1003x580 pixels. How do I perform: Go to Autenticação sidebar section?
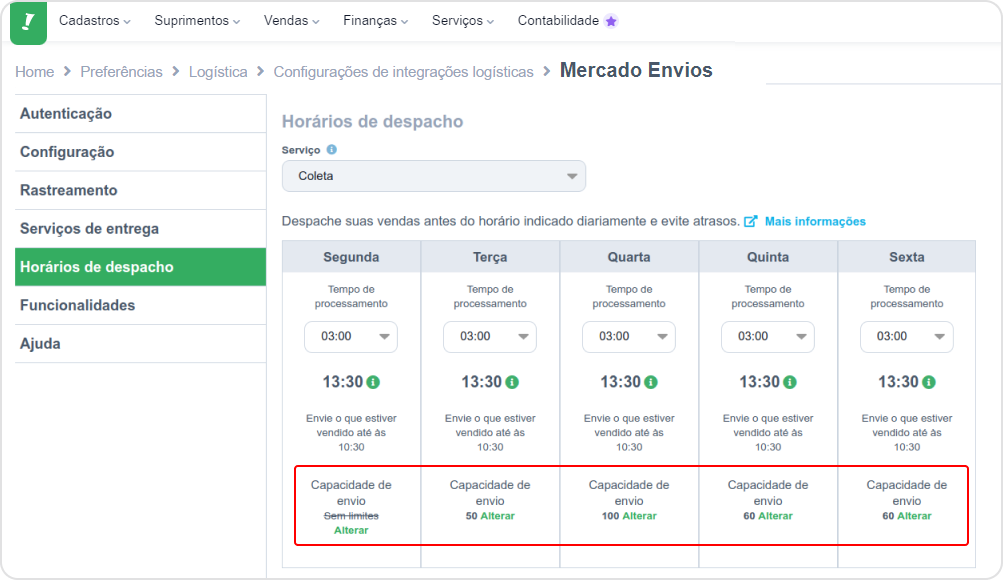pos(140,114)
